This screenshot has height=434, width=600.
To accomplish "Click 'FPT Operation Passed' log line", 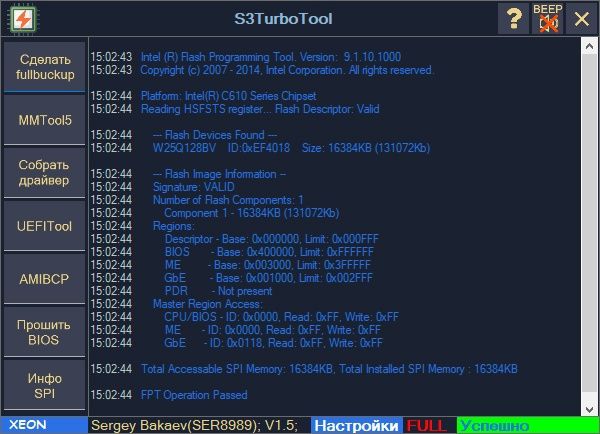I will pos(194,395).
